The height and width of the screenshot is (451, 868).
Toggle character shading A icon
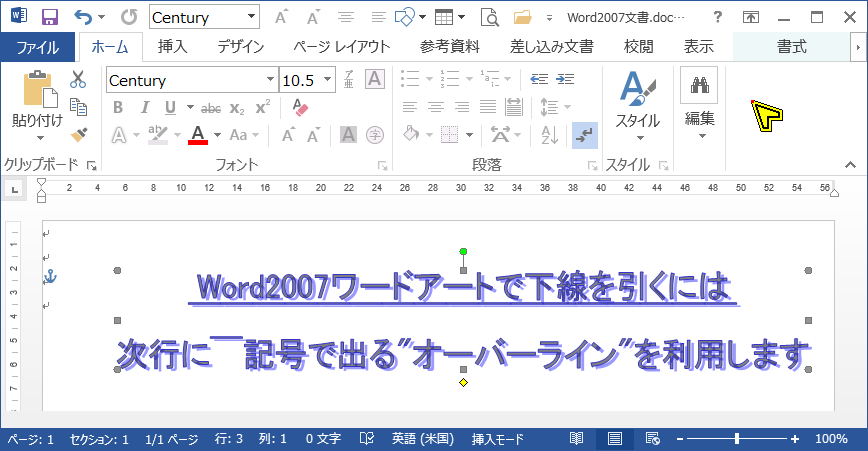(348, 134)
